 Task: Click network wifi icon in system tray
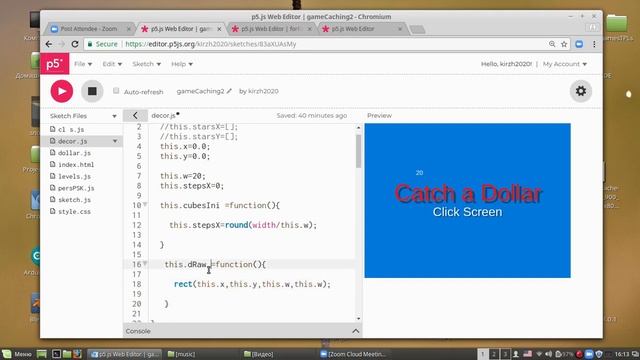pos(539,354)
